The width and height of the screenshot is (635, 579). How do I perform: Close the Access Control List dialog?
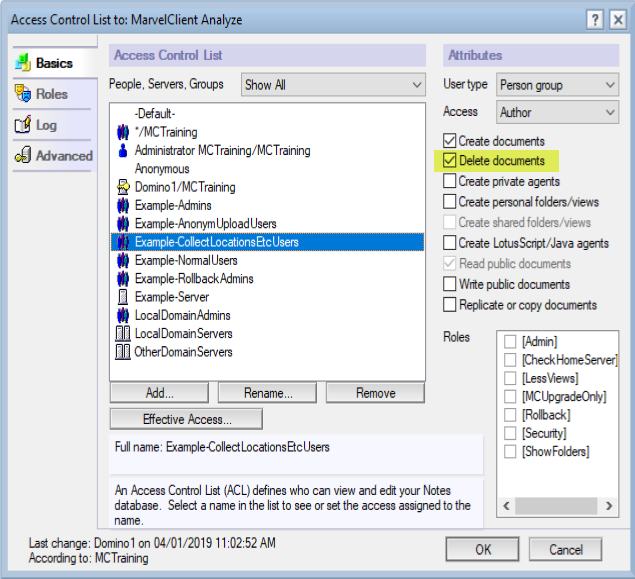pyautogui.click(x=618, y=19)
